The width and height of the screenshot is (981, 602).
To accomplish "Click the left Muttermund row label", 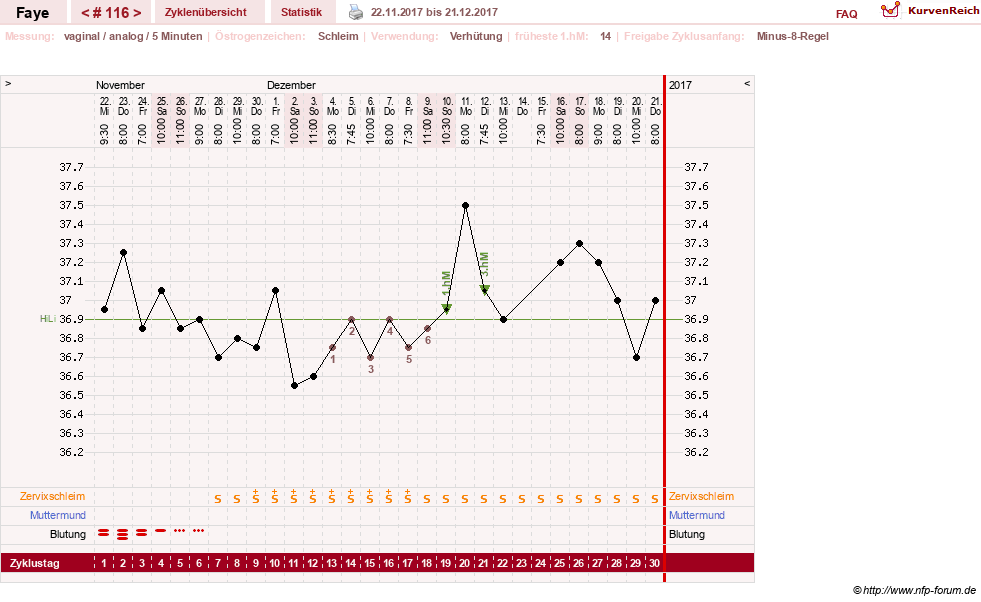I will pyautogui.click(x=58, y=515).
